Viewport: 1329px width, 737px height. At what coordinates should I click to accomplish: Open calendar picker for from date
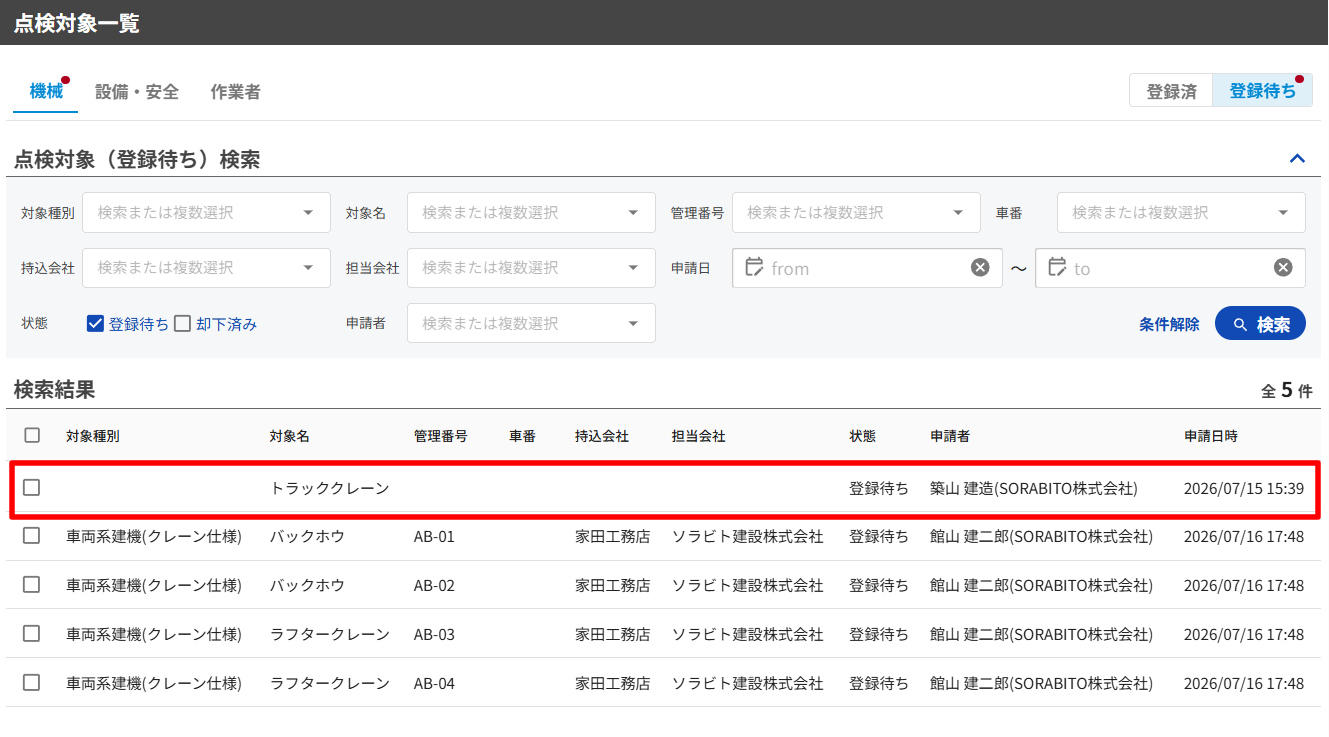tap(754, 267)
